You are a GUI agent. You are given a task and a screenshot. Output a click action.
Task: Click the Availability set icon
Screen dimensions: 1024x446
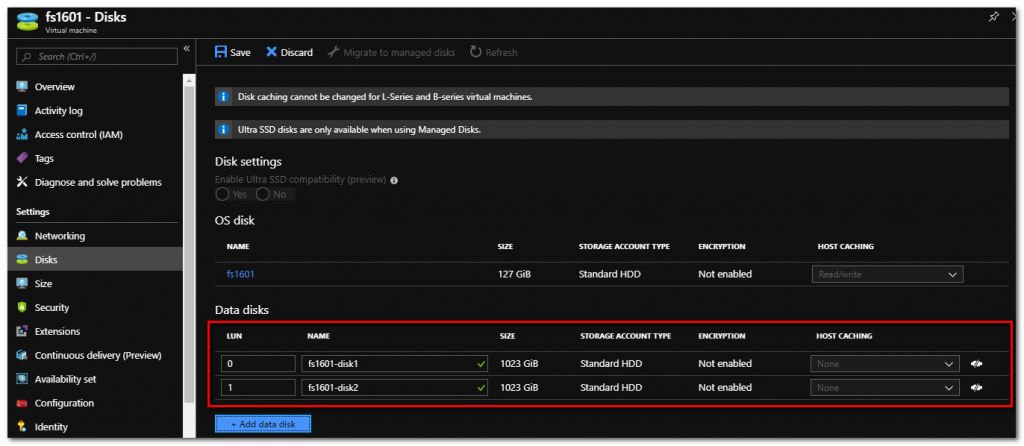pyautogui.click(x=22, y=379)
